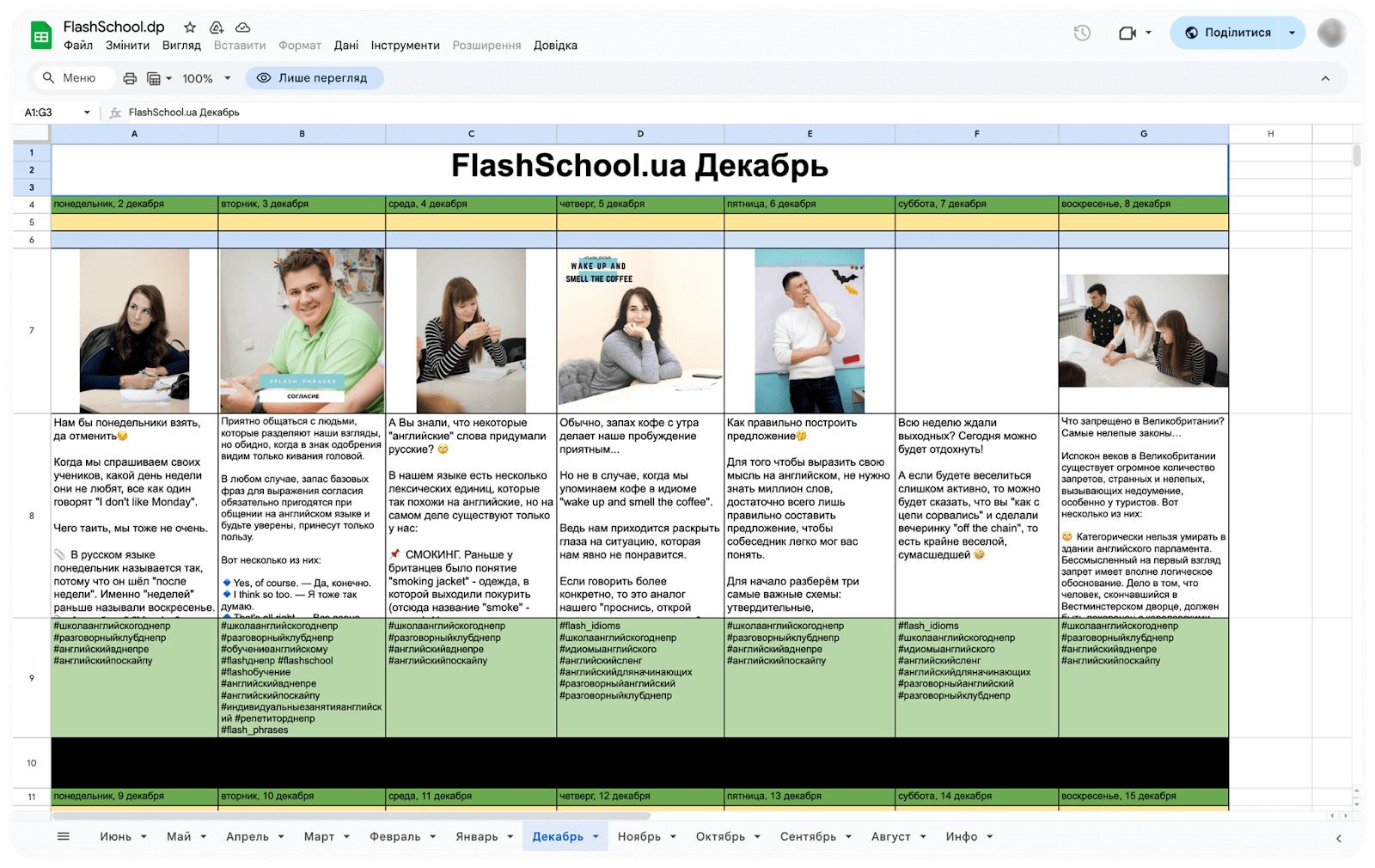Switch to the Май sheet tab

(179, 836)
